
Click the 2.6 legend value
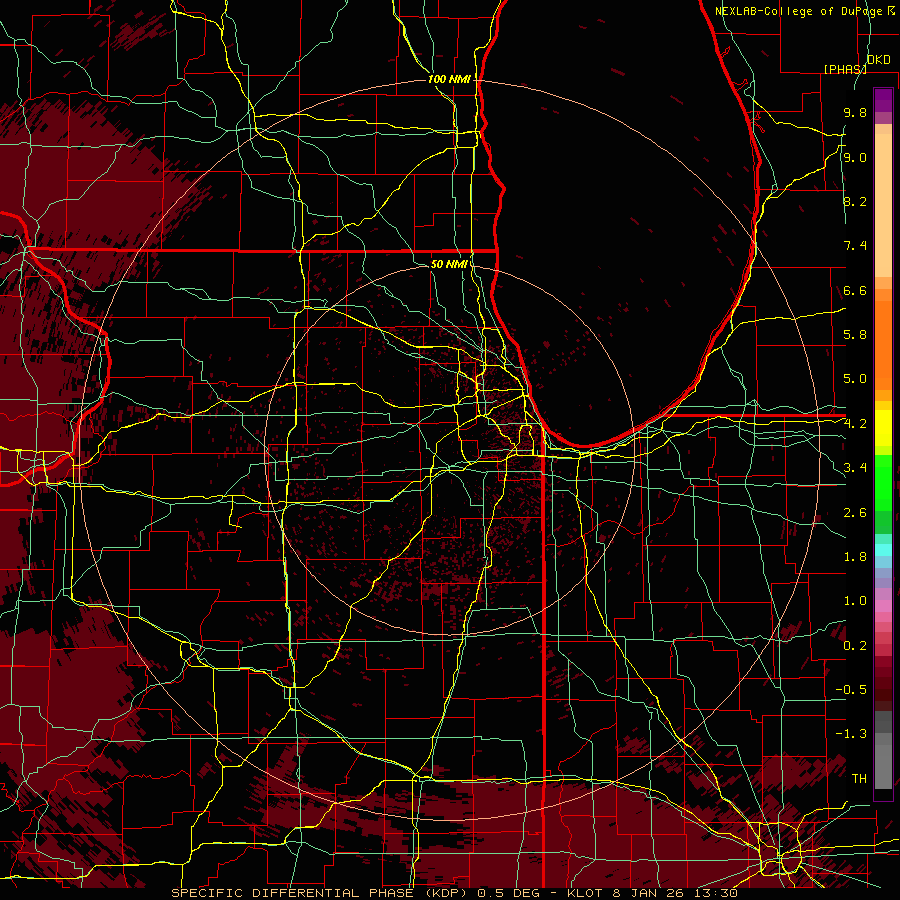tap(855, 513)
